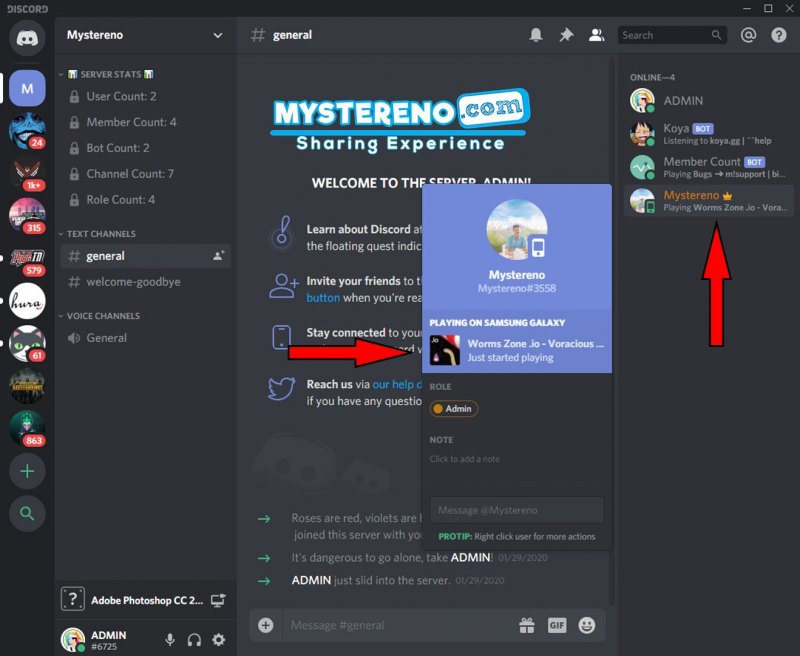Click the attach file plus button
800x656 pixels.
pyautogui.click(x=265, y=625)
